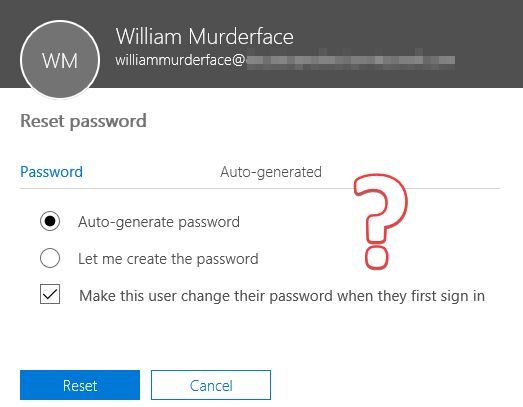Image resolution: width=523 pixels, height=407 pixels.
Task: Collapse the blue Password section header
Action: (x=51, y=172)
